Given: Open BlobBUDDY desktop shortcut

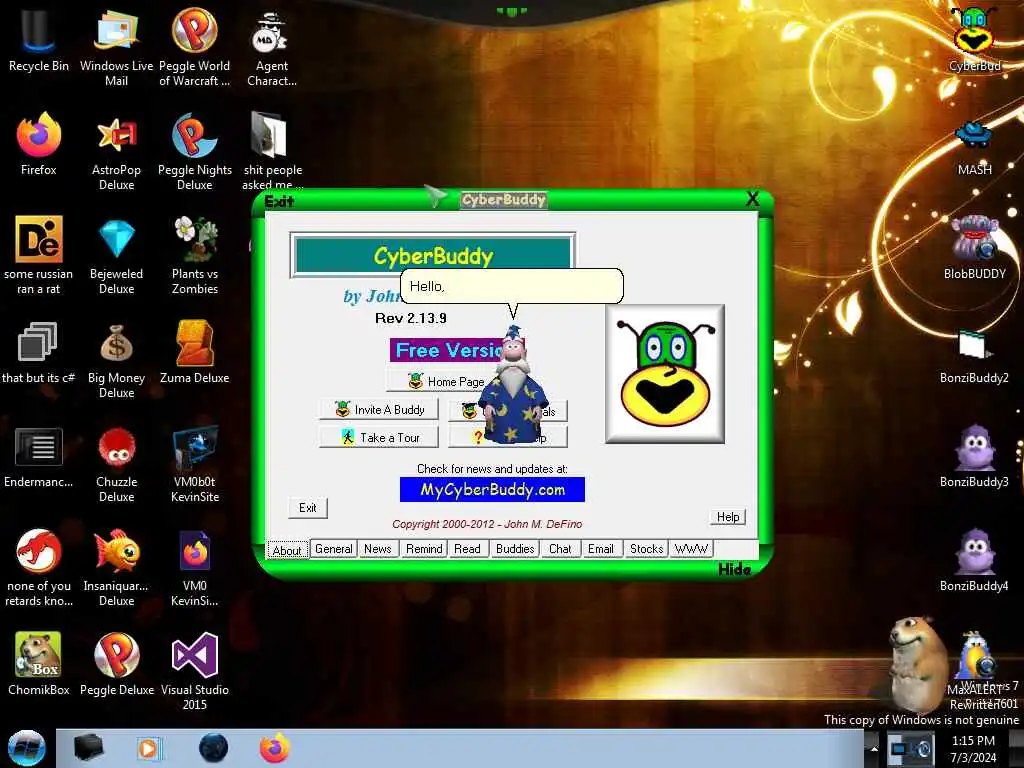Looking at the screenshot, I should [974, 248].
